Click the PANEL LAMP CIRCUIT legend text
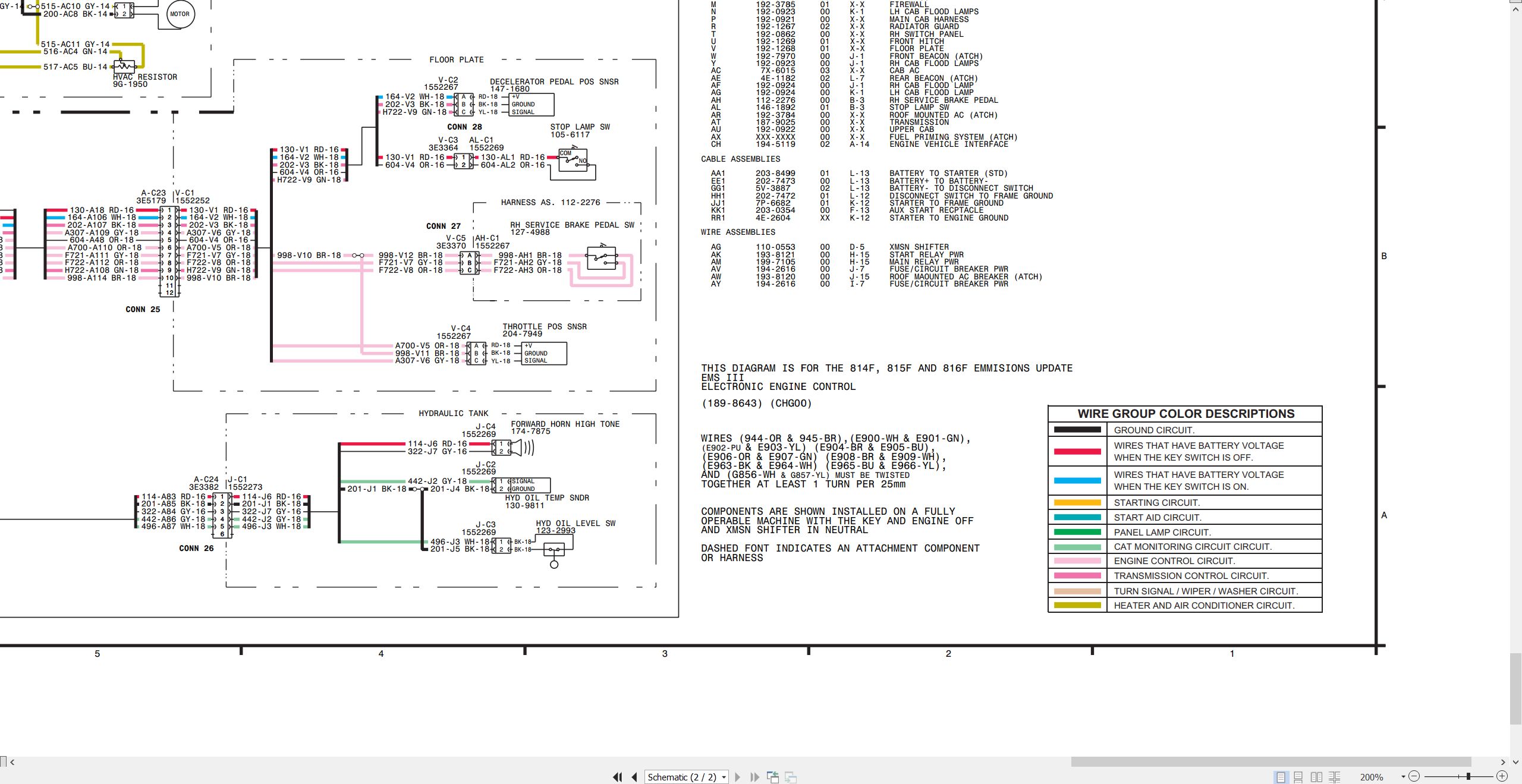Screen dimensions: 1522x784 pyautogui.click(x=1162, y=532)
